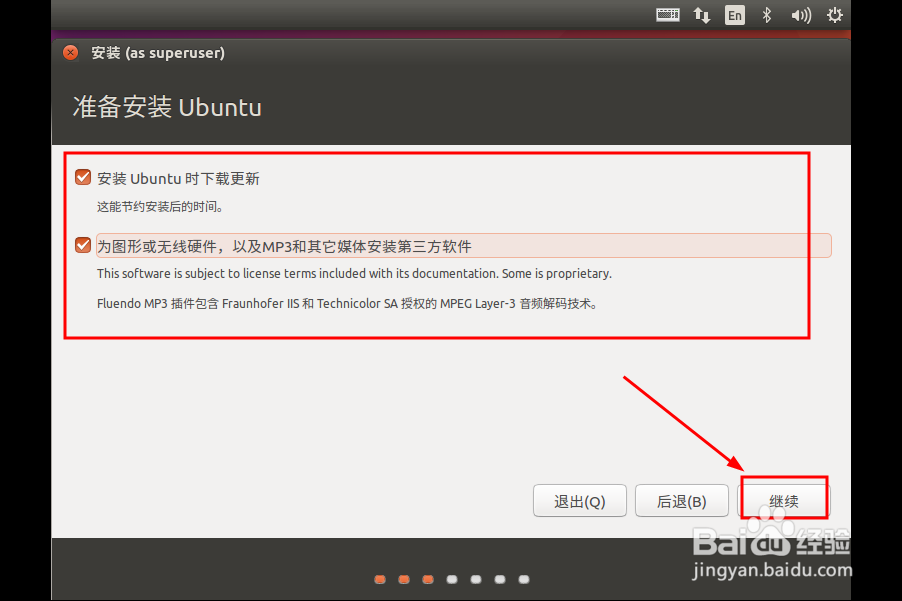Click the text 这能节约安装后的时间。
Screen dimensions: 902x601
pos(160,206)
